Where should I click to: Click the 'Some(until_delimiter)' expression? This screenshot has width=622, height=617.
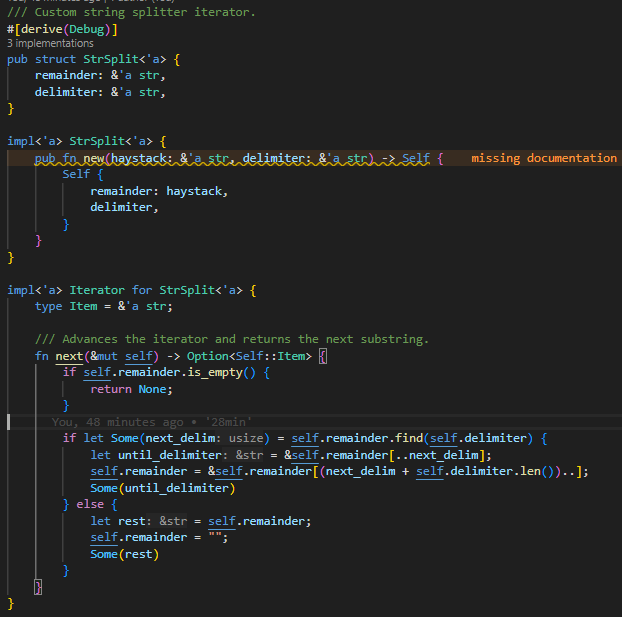point(163,488)
